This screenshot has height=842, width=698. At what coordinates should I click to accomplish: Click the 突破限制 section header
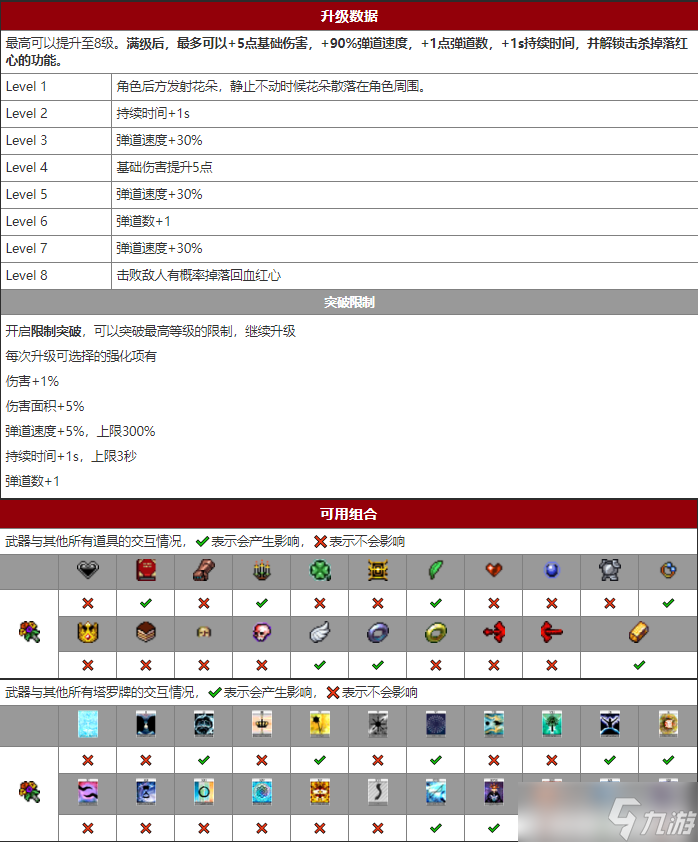pyautogui.click(x=349, y=302)
